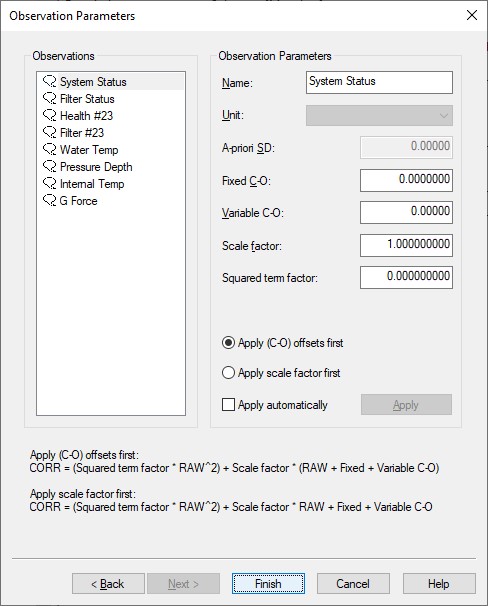The image size is (488, 606).
Task: Click the Internal Temp observation icon
Action: click(x=49, y=184)
